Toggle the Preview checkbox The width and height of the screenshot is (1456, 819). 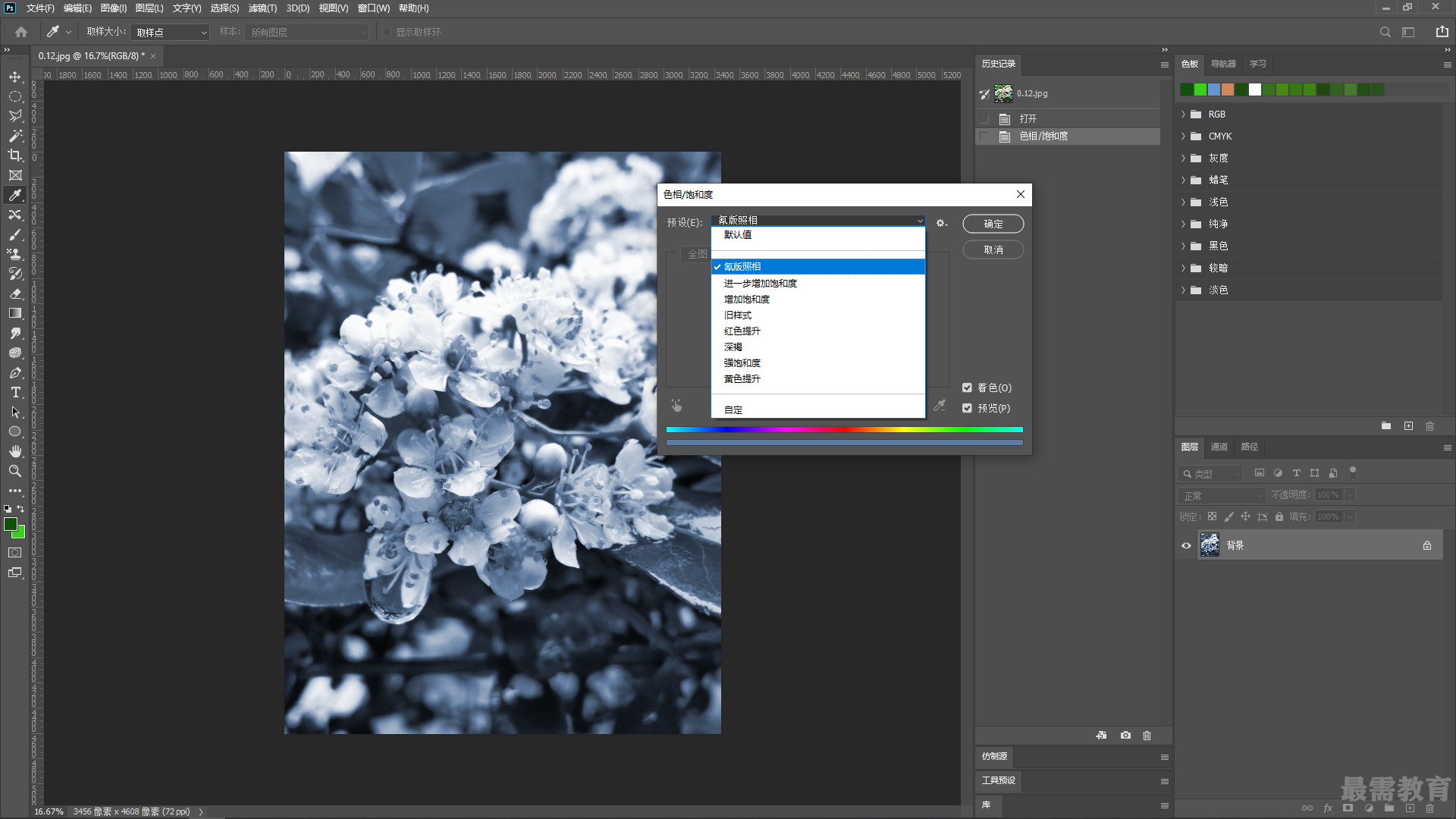(967, 408)
